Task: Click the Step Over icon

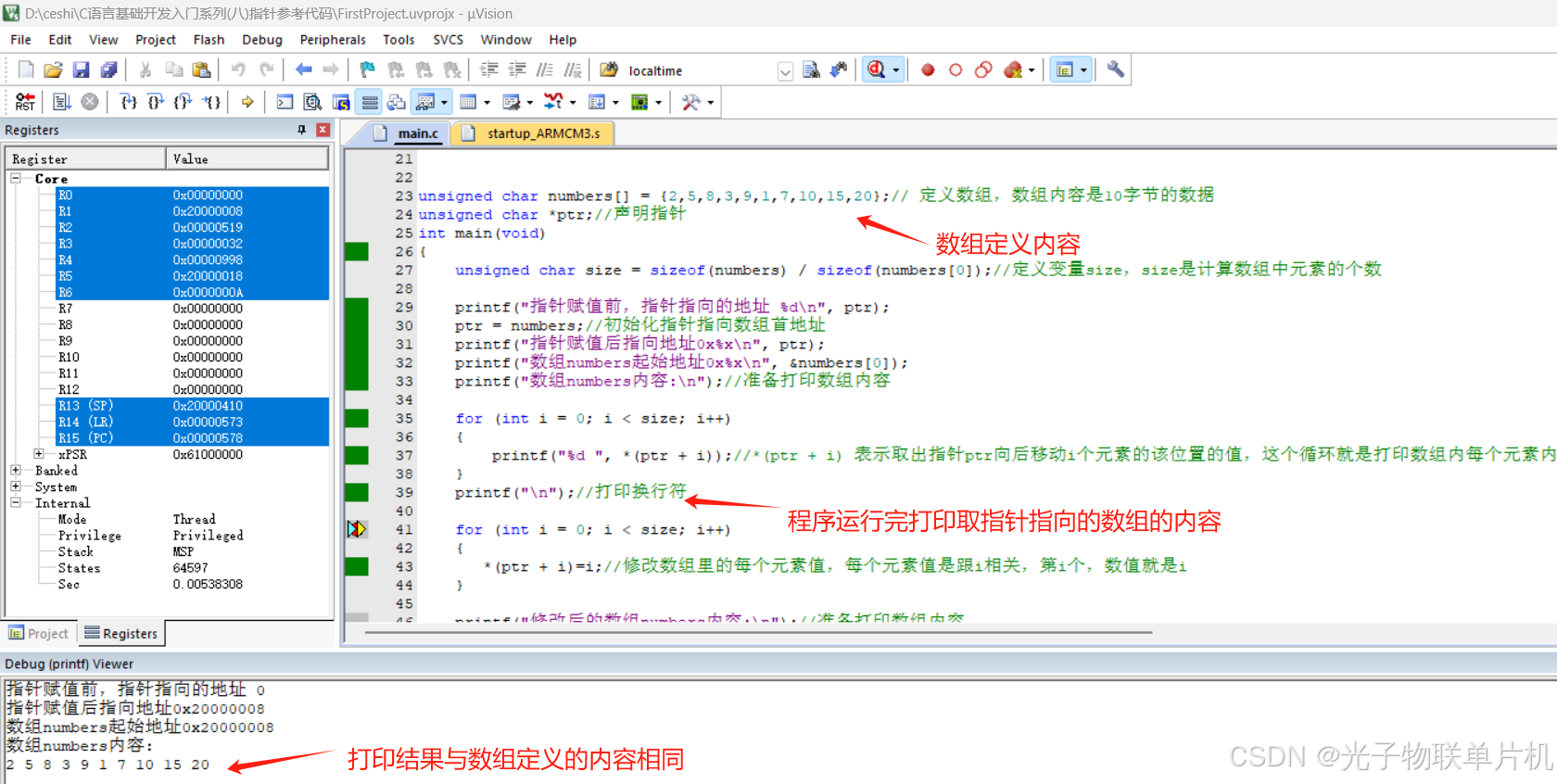Action: pos(156,102)
